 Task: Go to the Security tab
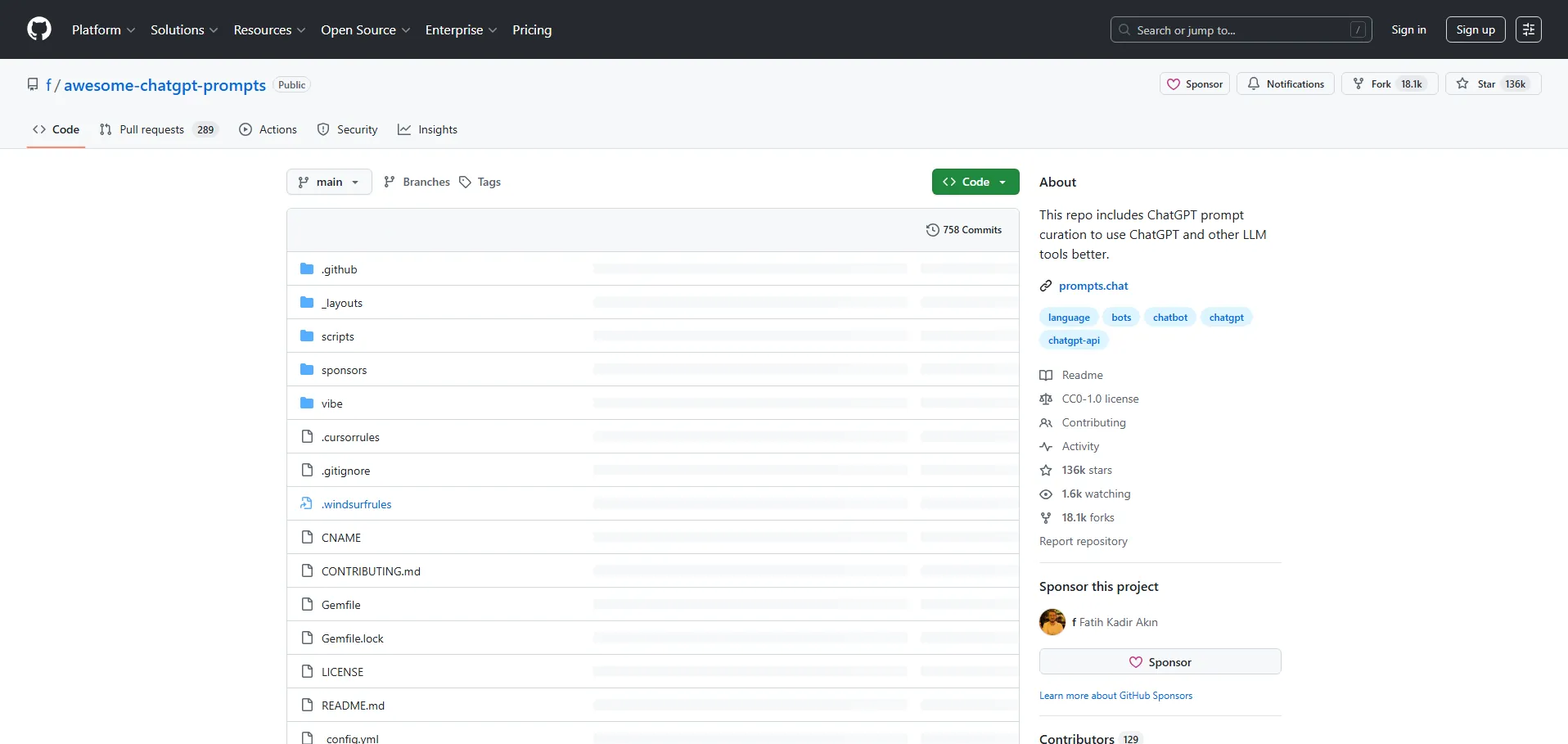(348, 129)
